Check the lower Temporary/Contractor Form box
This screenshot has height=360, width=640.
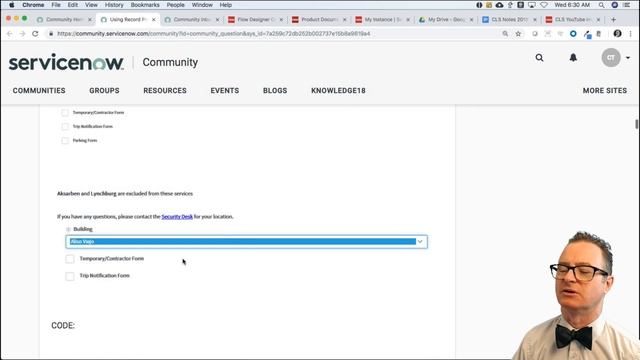pyautogui.click(x=70, y=259)
